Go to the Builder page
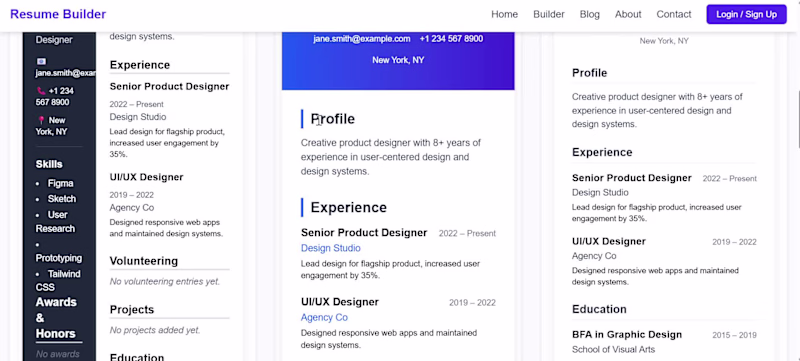800x361 pixels. click(548, 14)
